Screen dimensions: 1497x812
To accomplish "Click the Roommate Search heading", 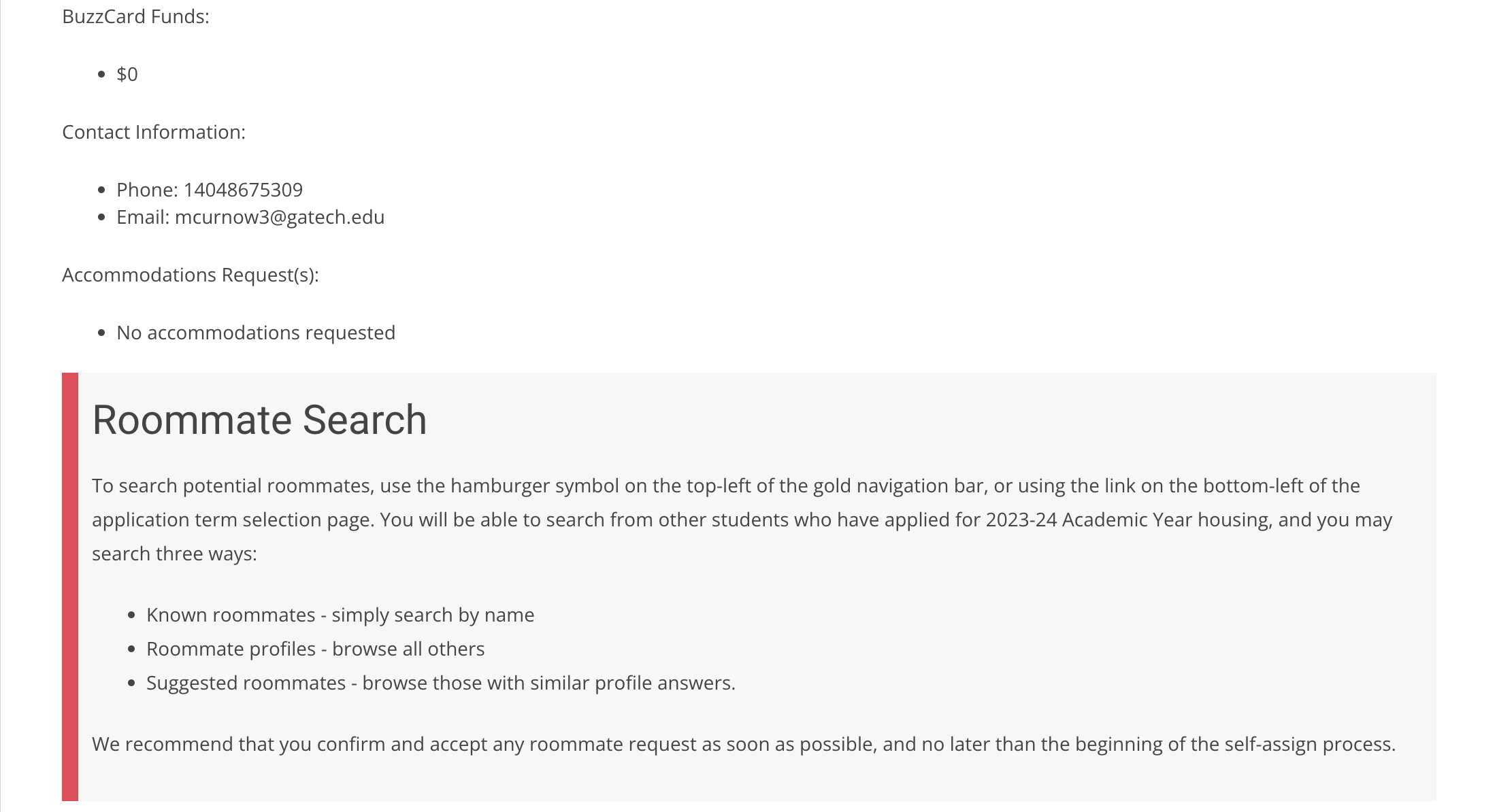I will pyautogui.click(x=259, y=420).
